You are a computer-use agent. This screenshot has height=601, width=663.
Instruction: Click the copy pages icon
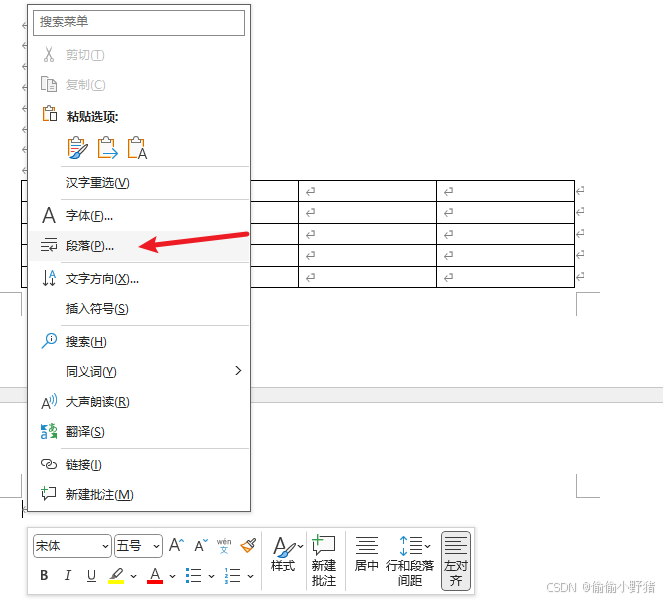[x=49, y=84]
